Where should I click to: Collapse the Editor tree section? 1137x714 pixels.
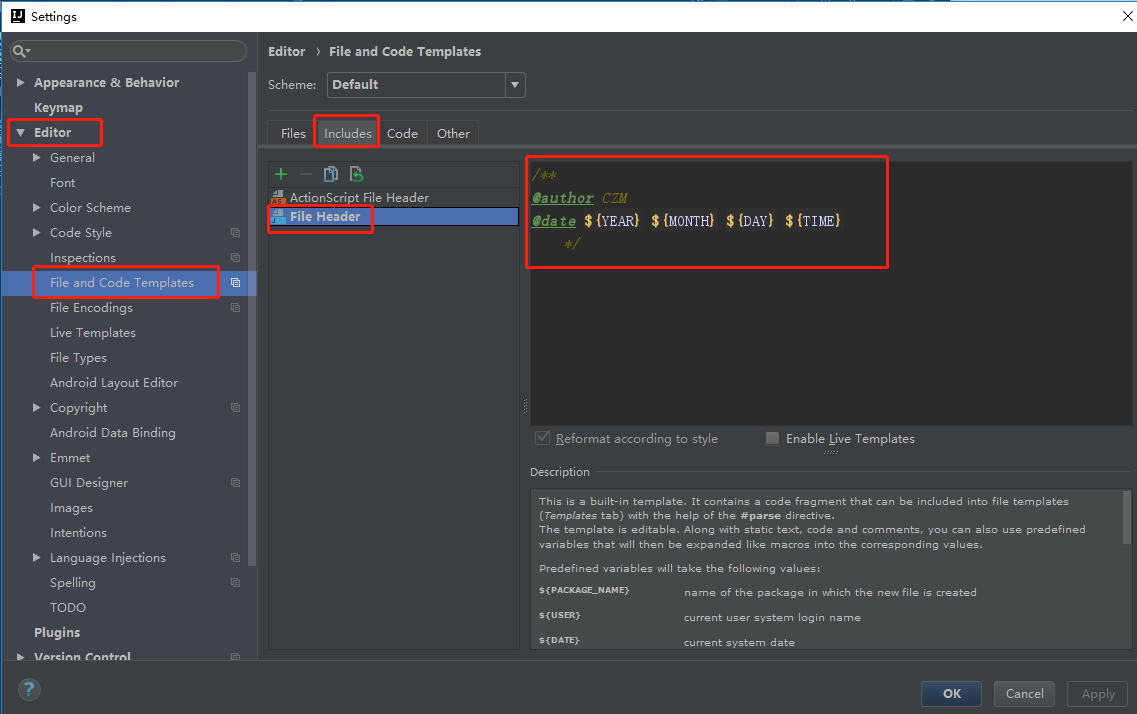point(20,133)
